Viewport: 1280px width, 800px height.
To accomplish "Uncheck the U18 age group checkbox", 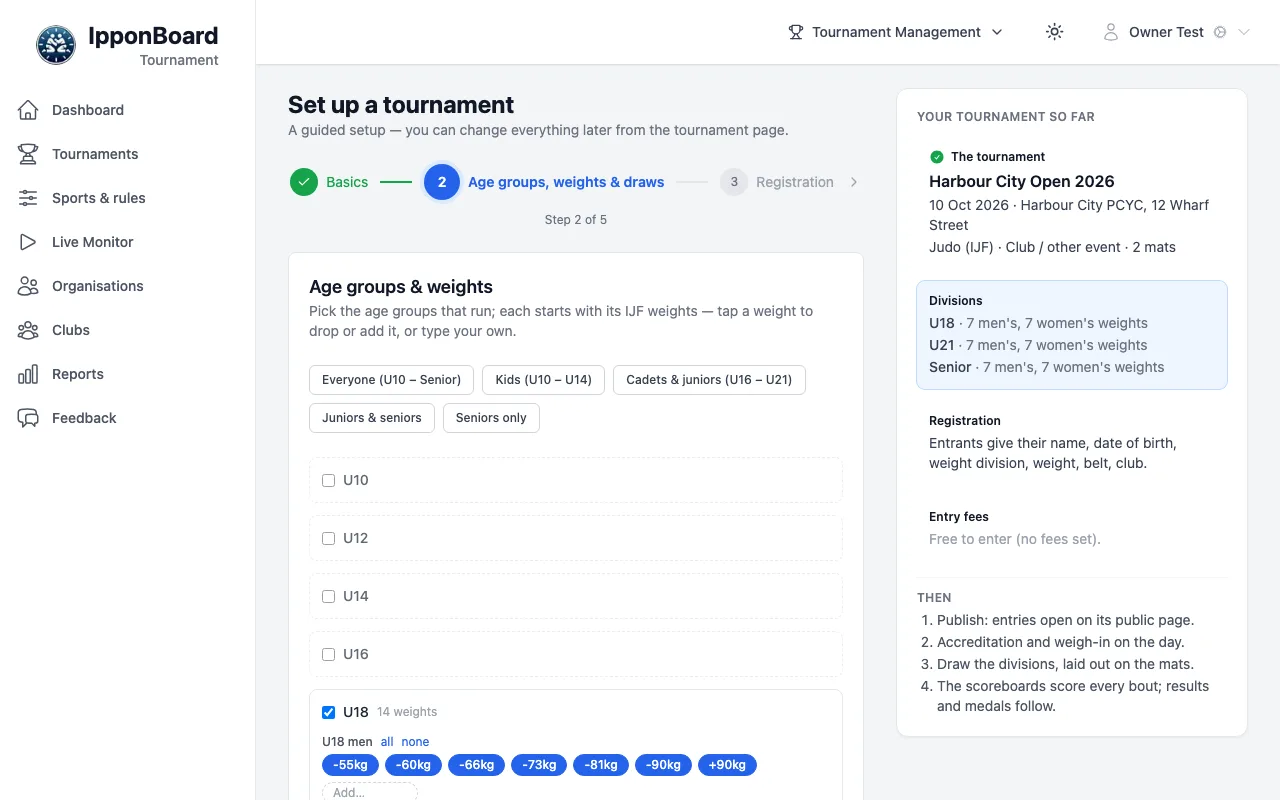I will pos(328,712).
